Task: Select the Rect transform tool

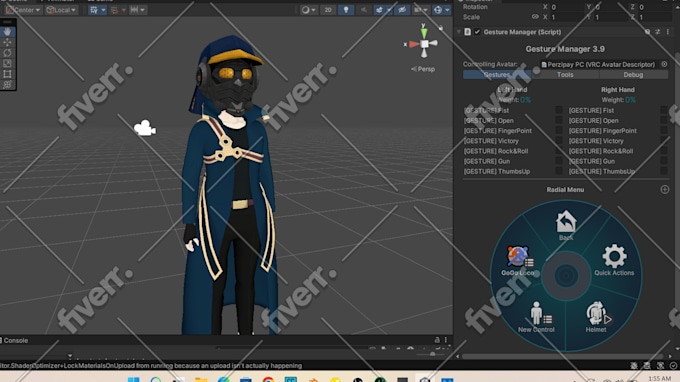Action: pos(7,74)
